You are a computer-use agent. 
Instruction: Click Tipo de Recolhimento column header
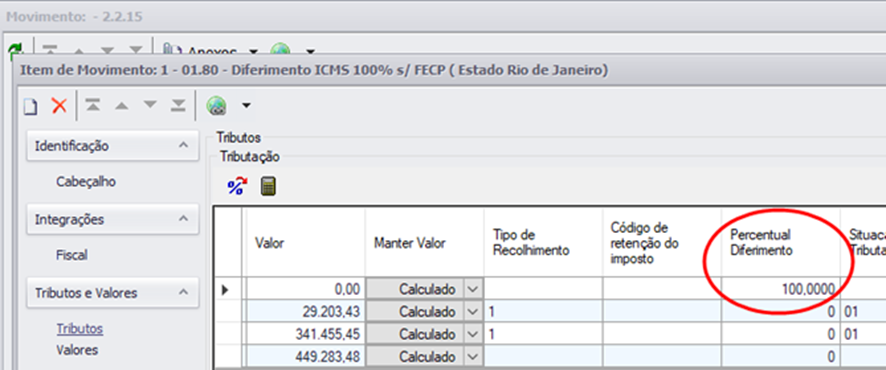(x=544, y=243)
